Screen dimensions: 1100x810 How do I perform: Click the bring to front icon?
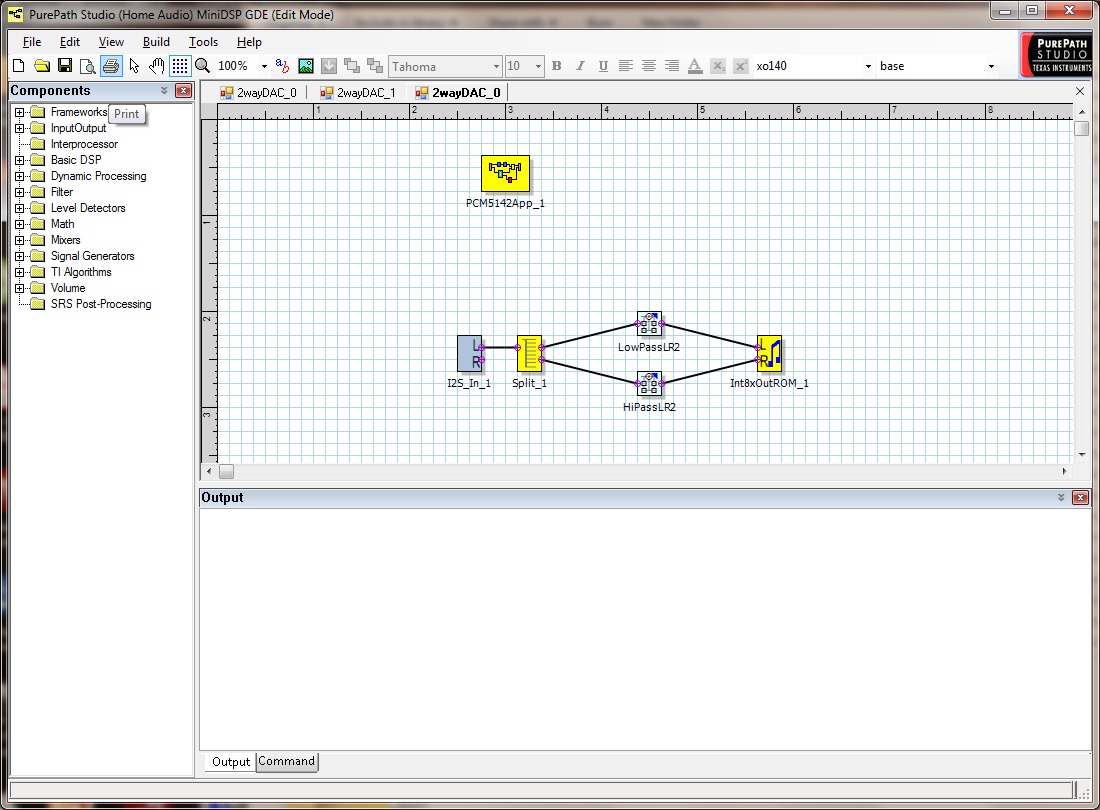pyautogui.click(x=352, y=66)
